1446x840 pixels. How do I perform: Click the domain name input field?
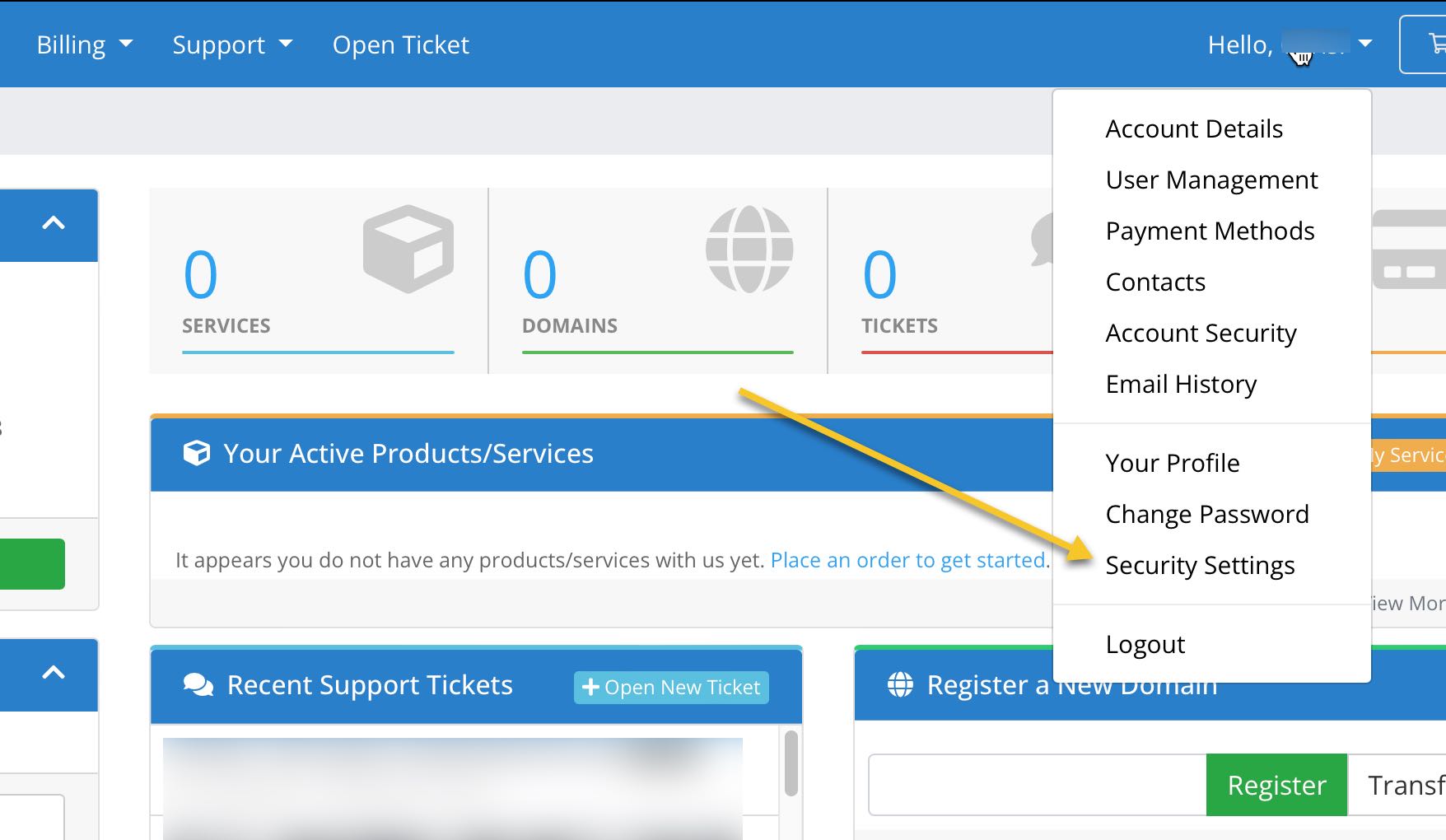[1037, 785]
